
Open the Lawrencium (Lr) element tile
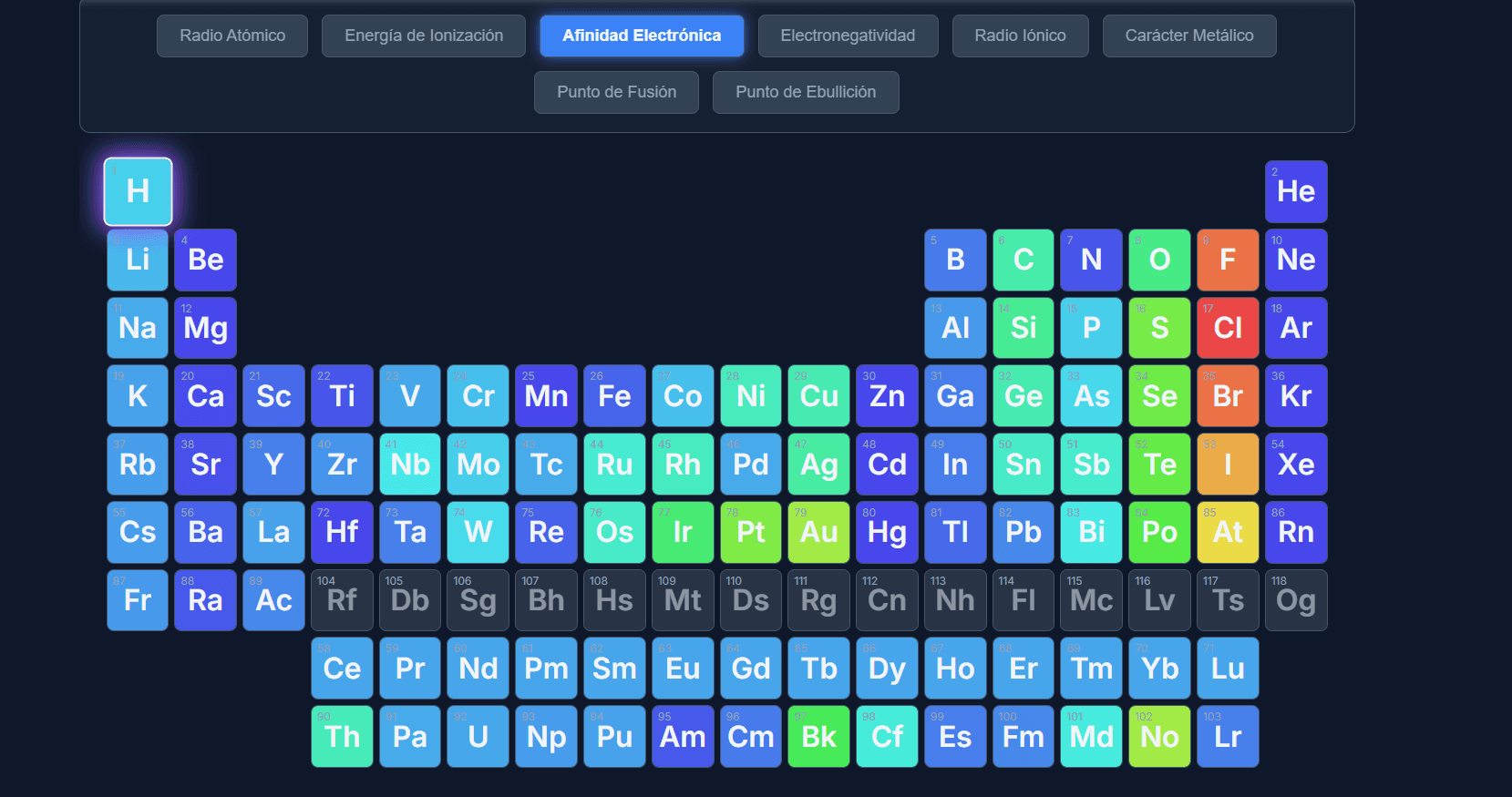click(1227, 737)
